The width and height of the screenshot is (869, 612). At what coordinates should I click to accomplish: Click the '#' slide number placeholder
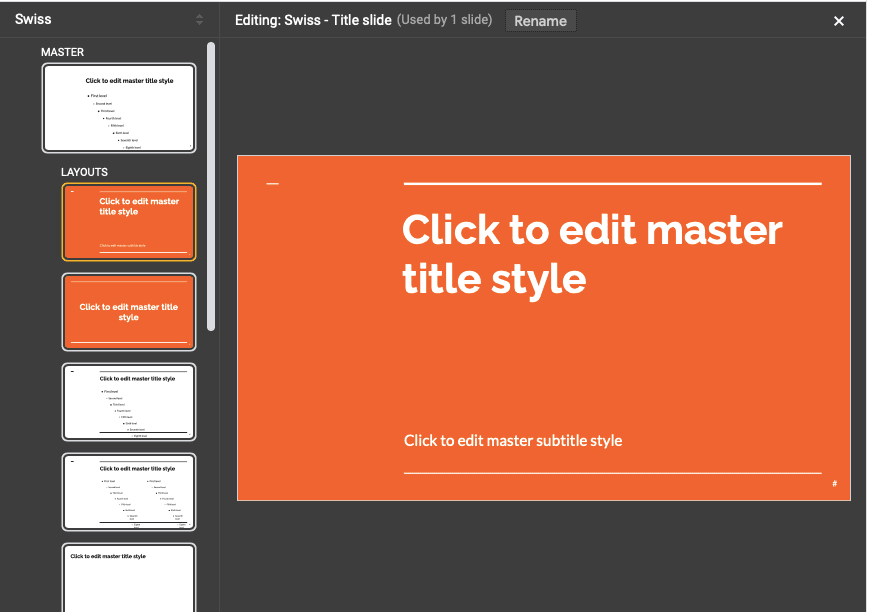pyautogui.click(x=834, y=483)
